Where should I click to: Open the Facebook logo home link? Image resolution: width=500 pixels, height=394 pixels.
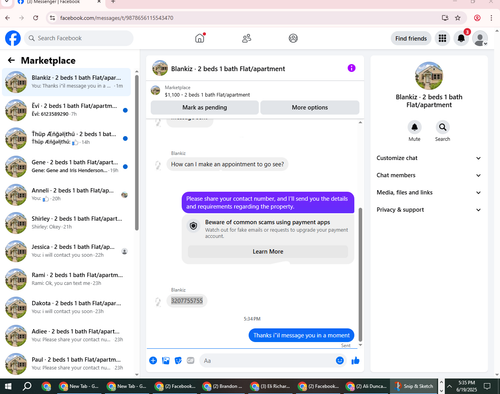[13, 38]
